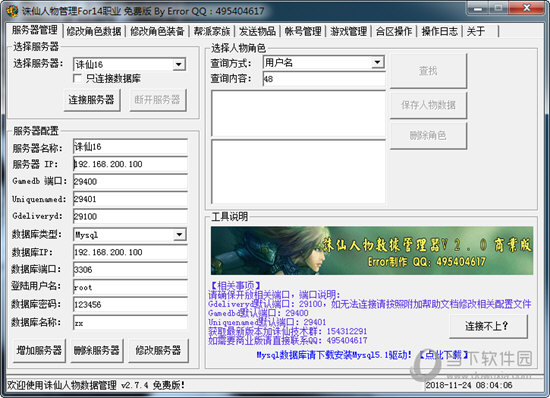
Task: Edit the Uniquenamed port field
Action: (x=130, y=199)
